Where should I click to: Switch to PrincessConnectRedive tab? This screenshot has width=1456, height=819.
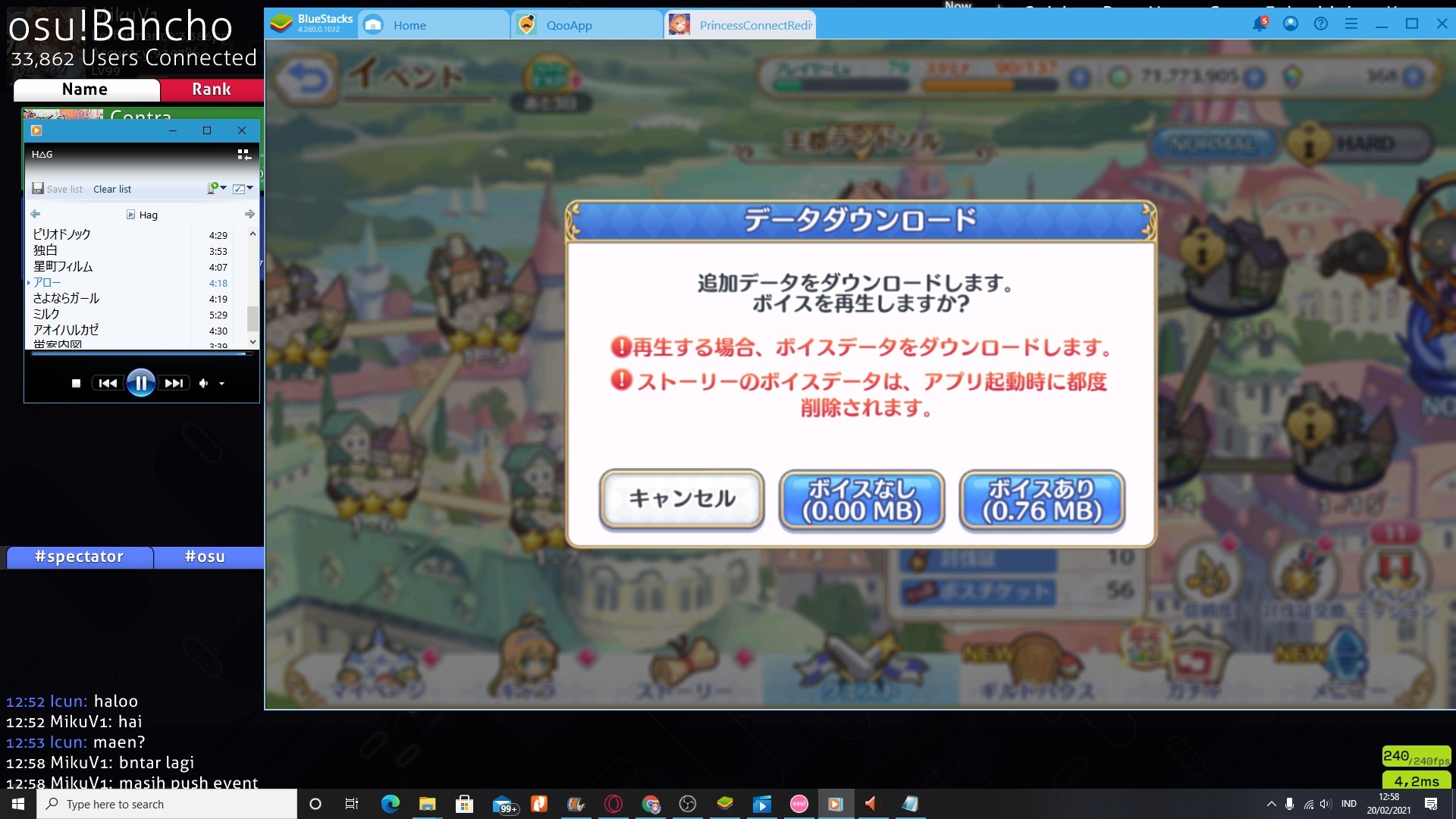(x=740, y=25)
